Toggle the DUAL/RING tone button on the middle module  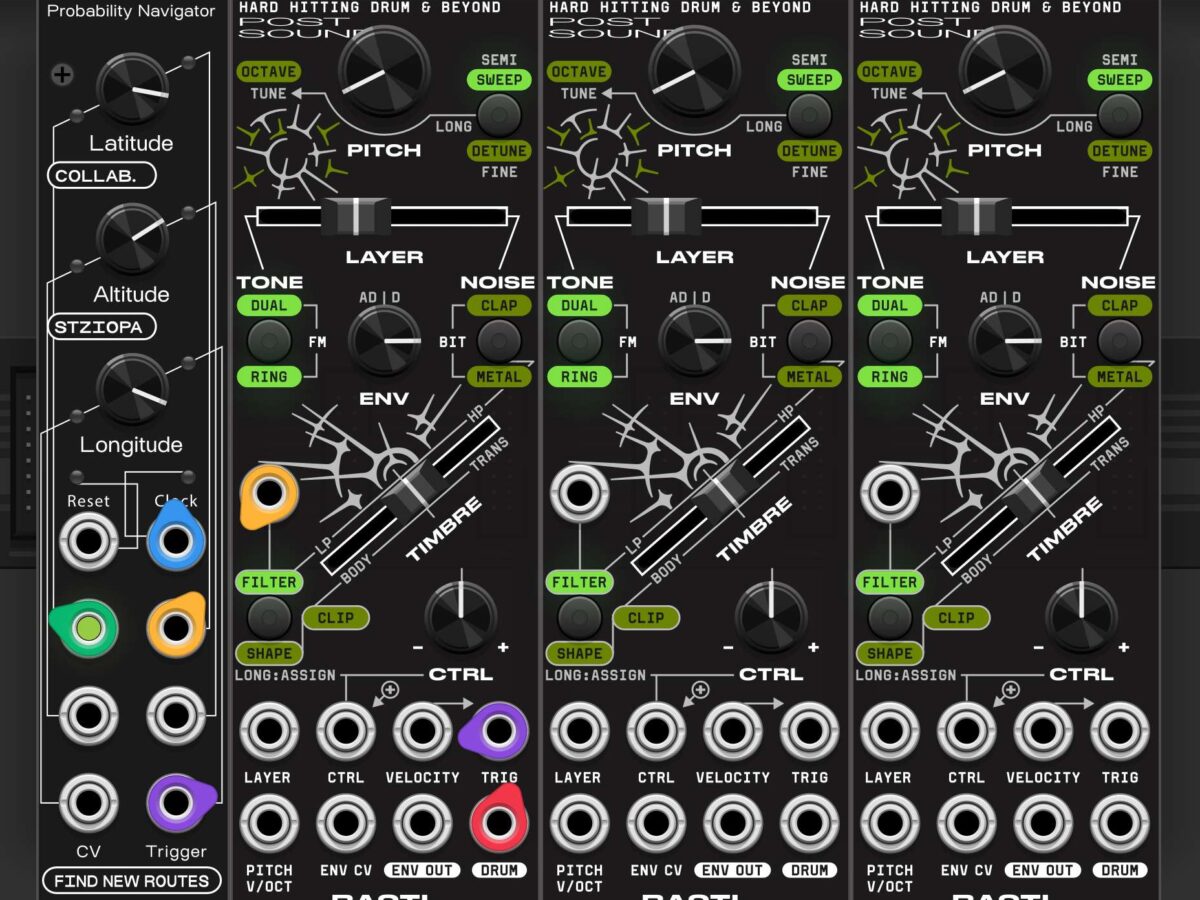point(579,341)
